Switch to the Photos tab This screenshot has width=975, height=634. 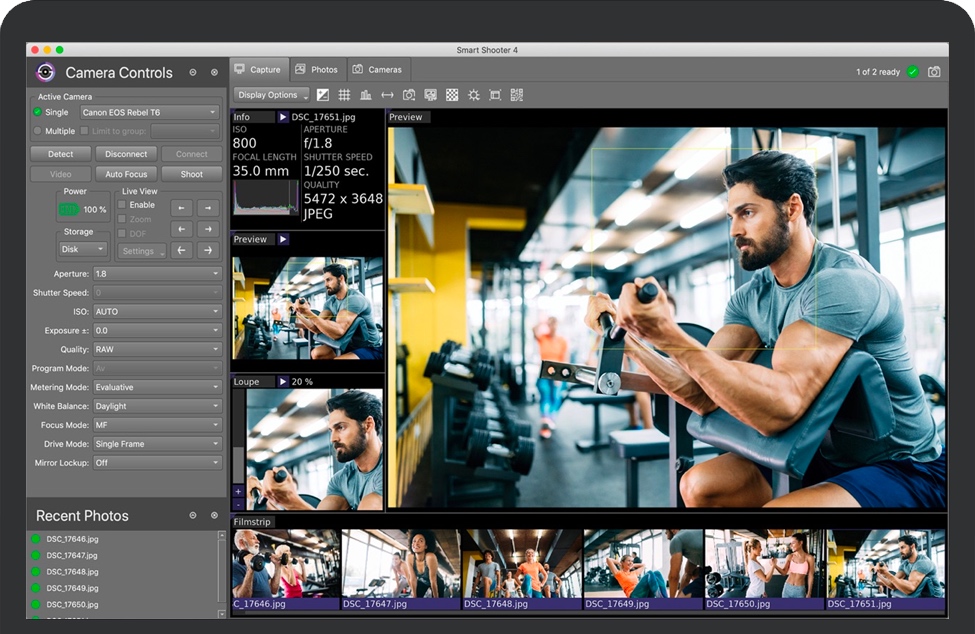tap(316, 70)
